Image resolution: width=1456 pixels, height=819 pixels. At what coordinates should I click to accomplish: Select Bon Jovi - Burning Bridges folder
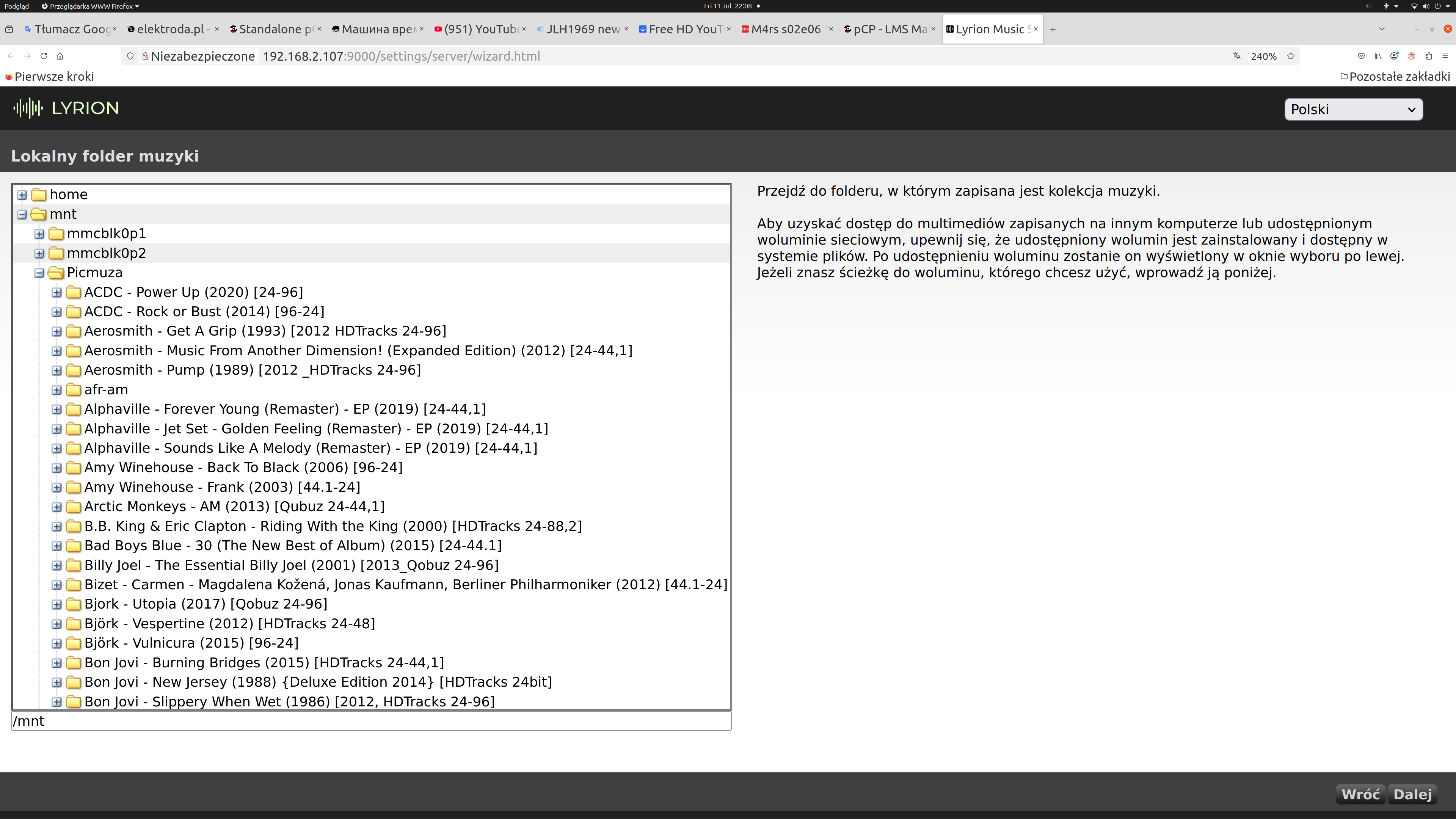(x=264, y=663)
